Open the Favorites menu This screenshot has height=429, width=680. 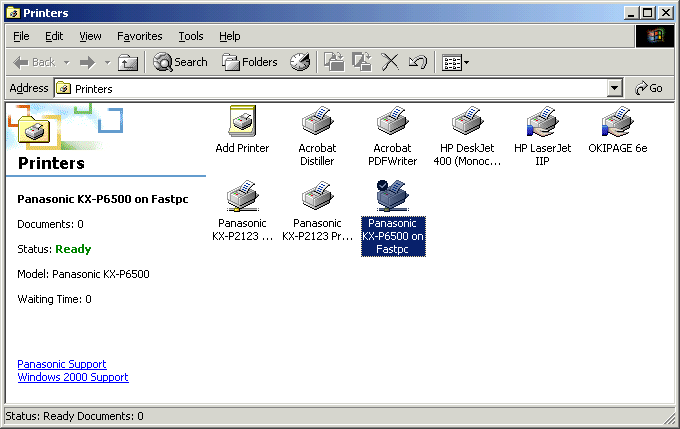140,36
